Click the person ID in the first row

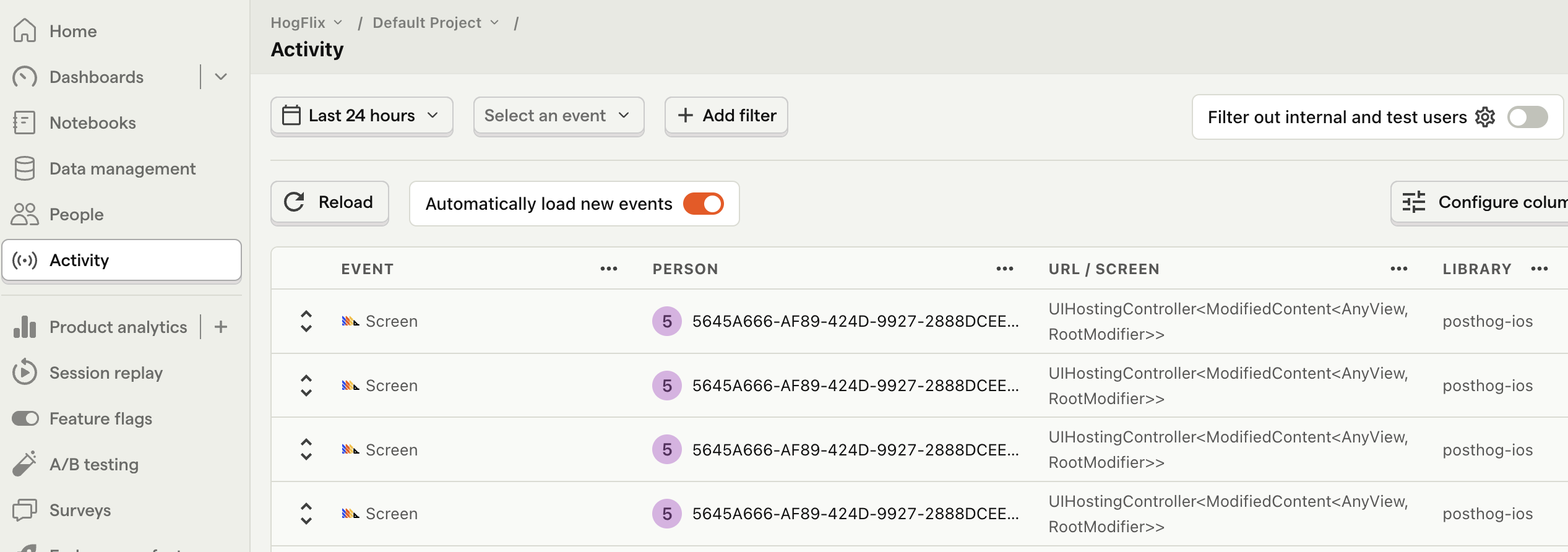(x=855, y=321)
